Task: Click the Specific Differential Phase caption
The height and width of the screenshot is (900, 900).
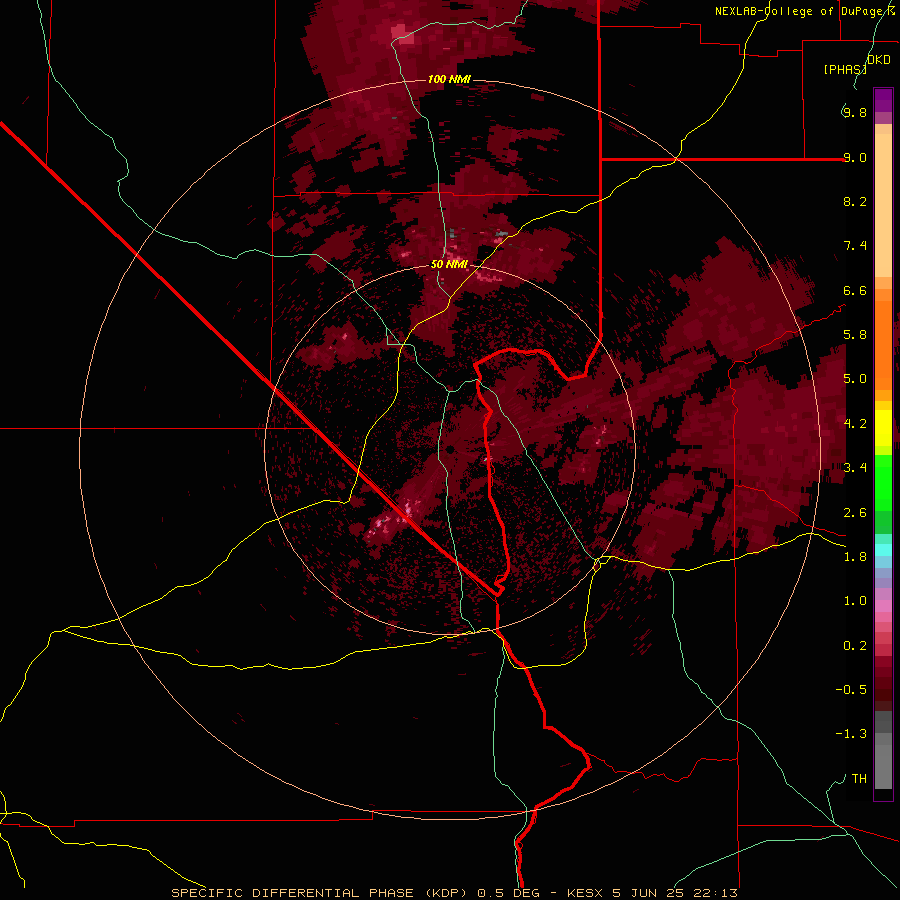Action: click(x=454, y=893)
